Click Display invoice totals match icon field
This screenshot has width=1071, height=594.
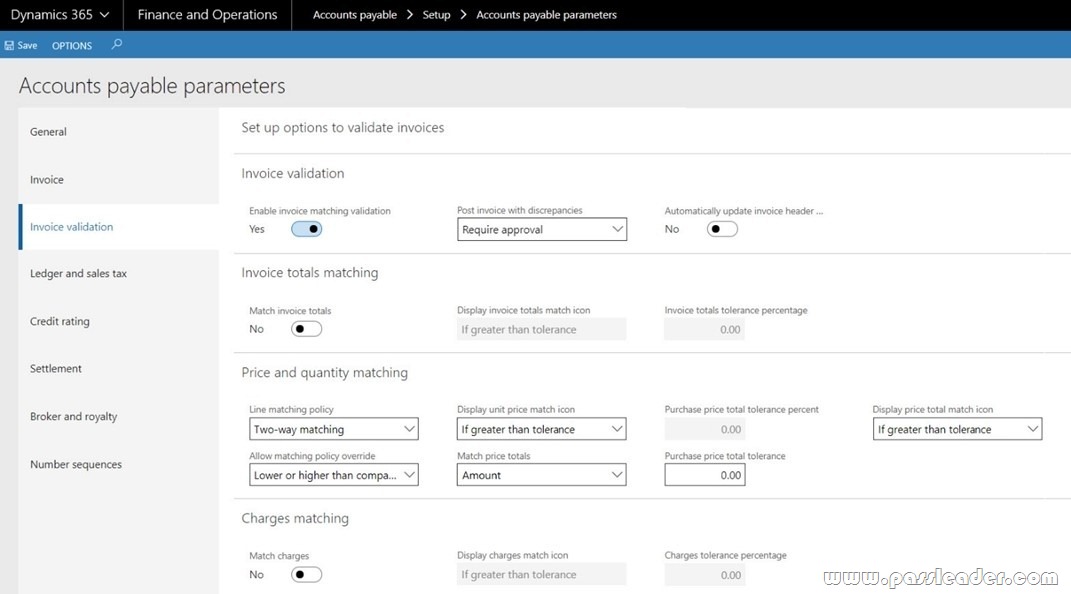pos(542,329)
